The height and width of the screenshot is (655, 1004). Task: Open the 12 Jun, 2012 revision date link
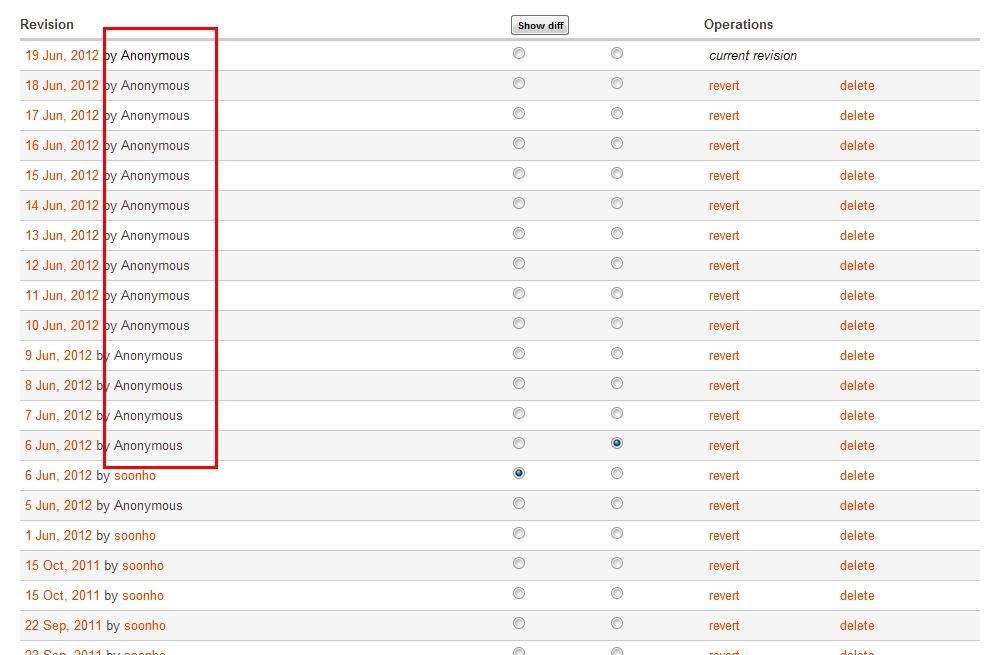62,266
